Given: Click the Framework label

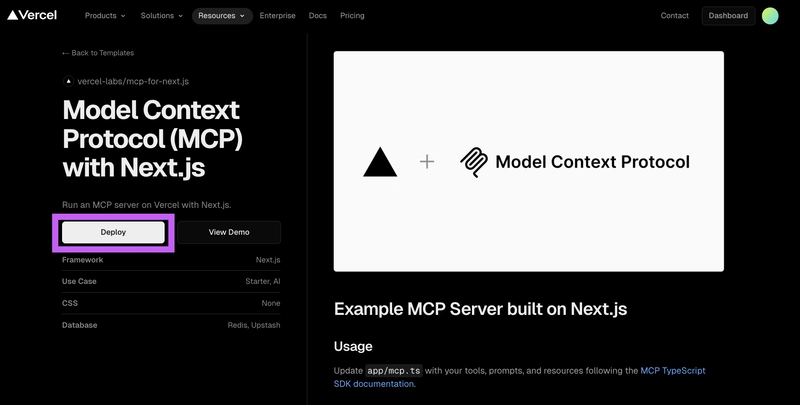Looking at the screenshot, I should [x=83, y=260].
